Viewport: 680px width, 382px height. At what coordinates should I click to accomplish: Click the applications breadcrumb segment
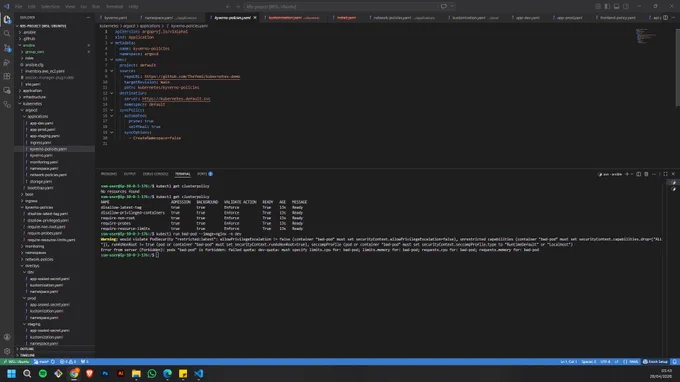click(150, 26)
